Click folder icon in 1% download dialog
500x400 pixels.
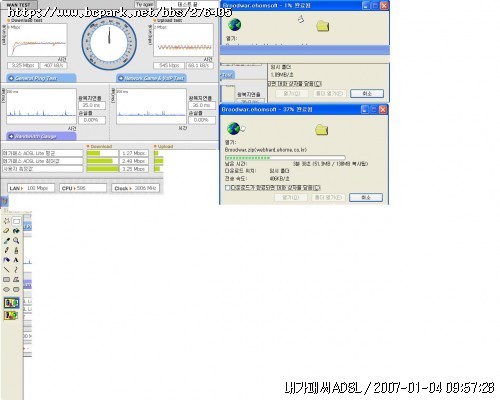coord(323,26)
